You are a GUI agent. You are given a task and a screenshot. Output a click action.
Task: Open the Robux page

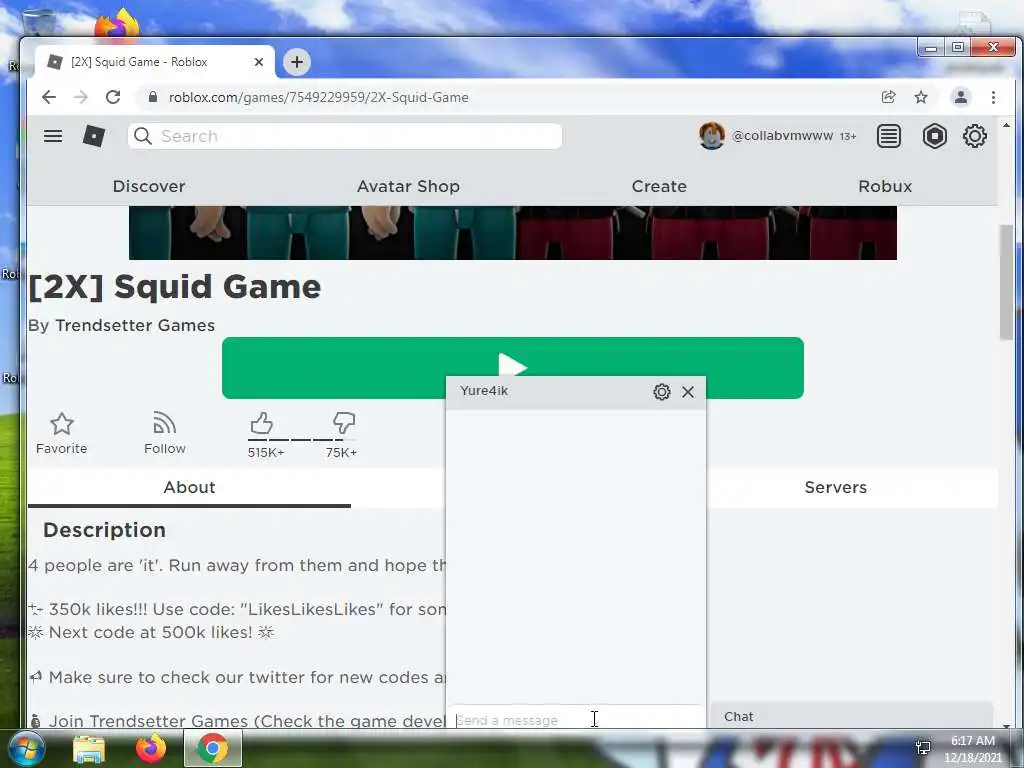coord(885,187)
